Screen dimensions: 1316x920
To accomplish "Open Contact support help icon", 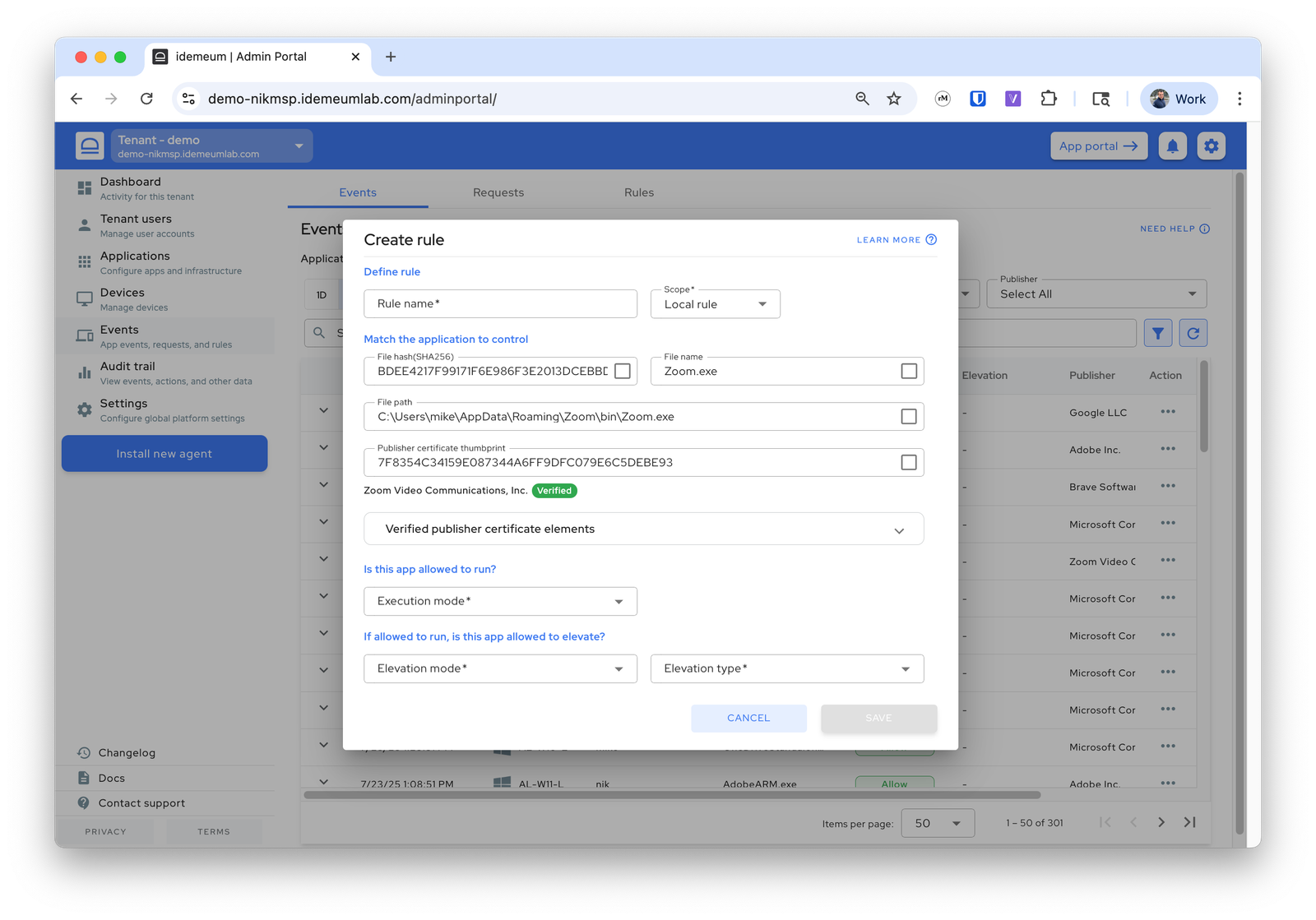I will click(x=84, y=802).
